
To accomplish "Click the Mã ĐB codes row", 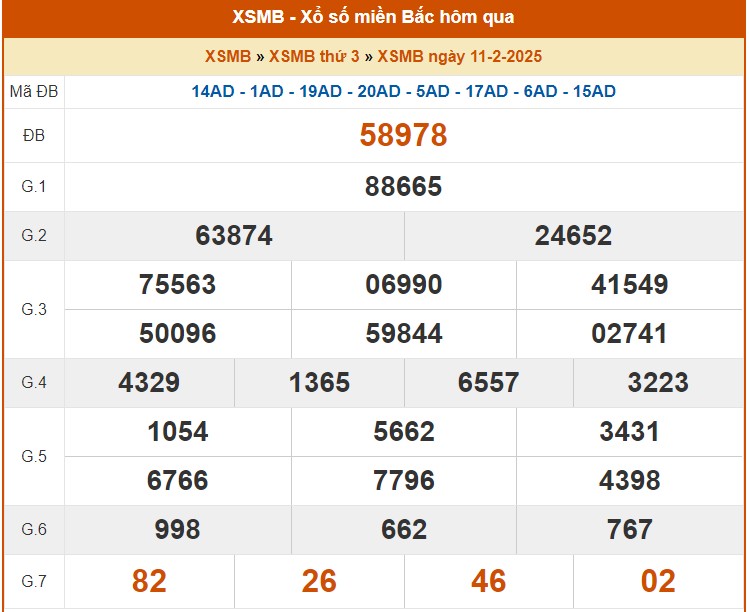I will click(403, 92).
